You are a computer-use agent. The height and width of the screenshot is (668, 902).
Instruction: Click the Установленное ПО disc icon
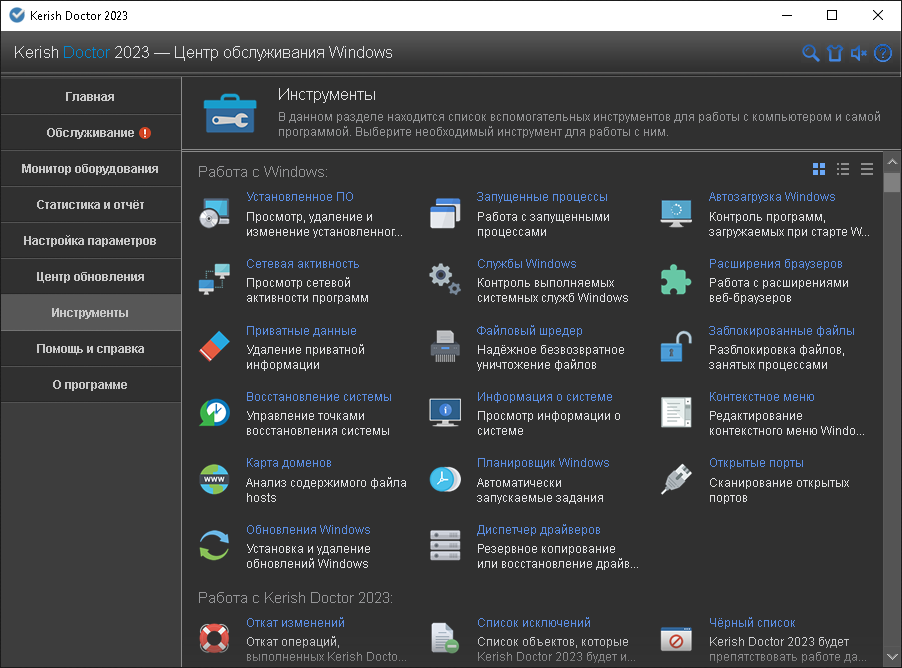215,213
